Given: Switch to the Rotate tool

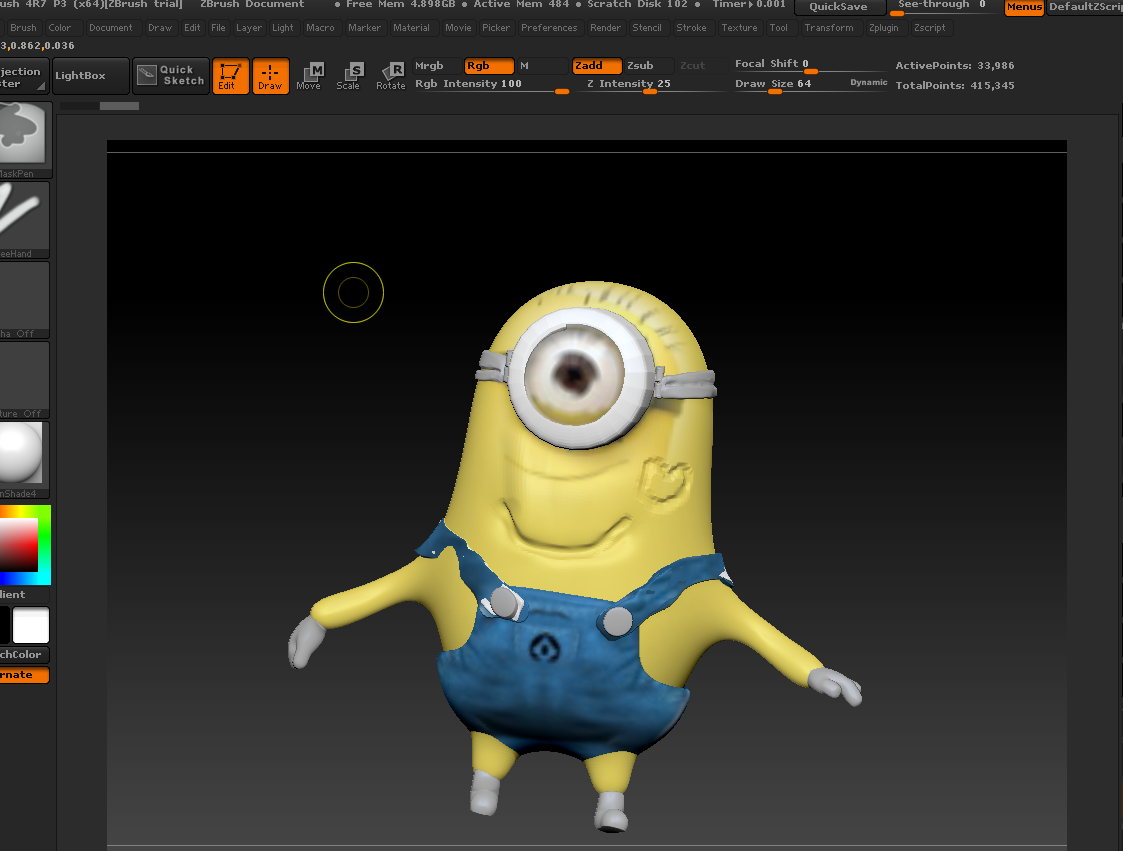Looking at the screenshot, I should 390,76.
